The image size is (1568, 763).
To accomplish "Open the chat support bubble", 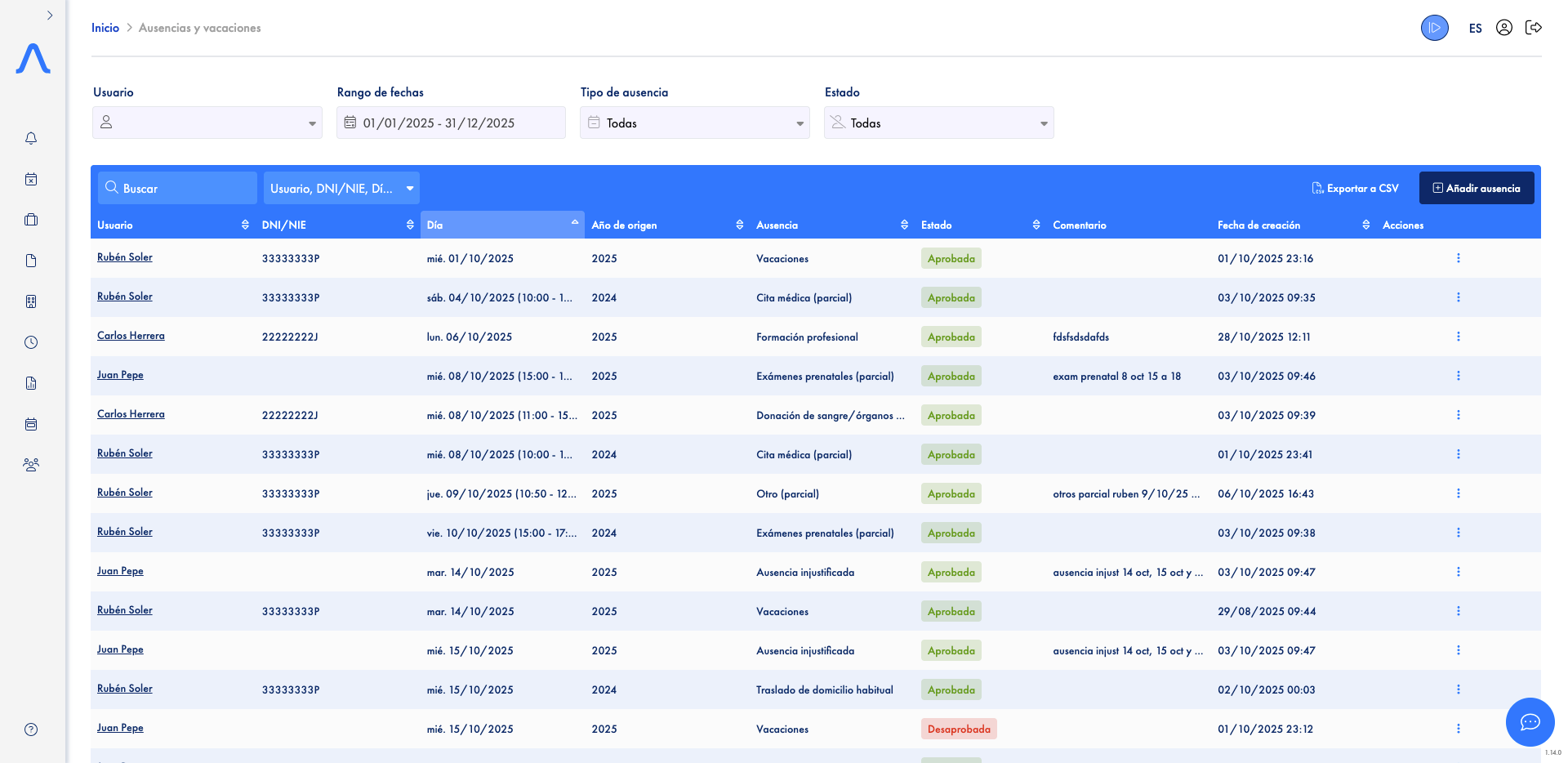I will click(1530, 721).
